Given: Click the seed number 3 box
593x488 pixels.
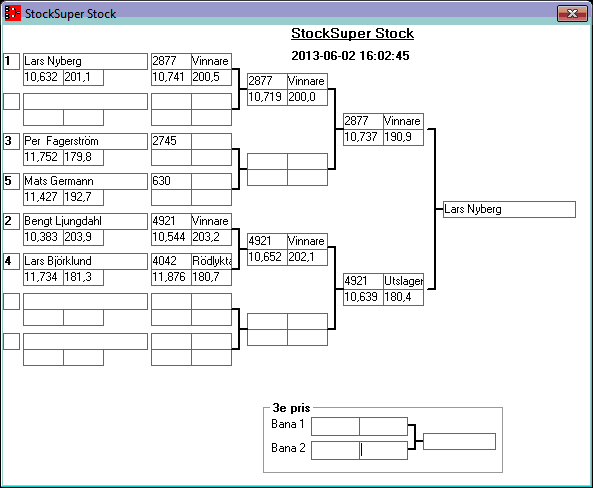Looking at the screenshot, I should click(11, 141).
